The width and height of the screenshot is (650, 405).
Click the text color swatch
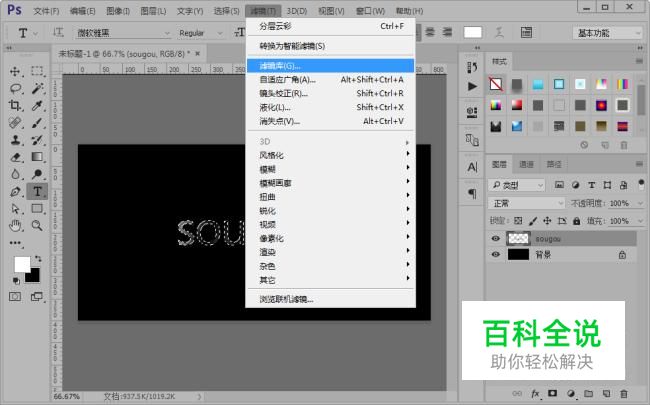coord(473,32)
